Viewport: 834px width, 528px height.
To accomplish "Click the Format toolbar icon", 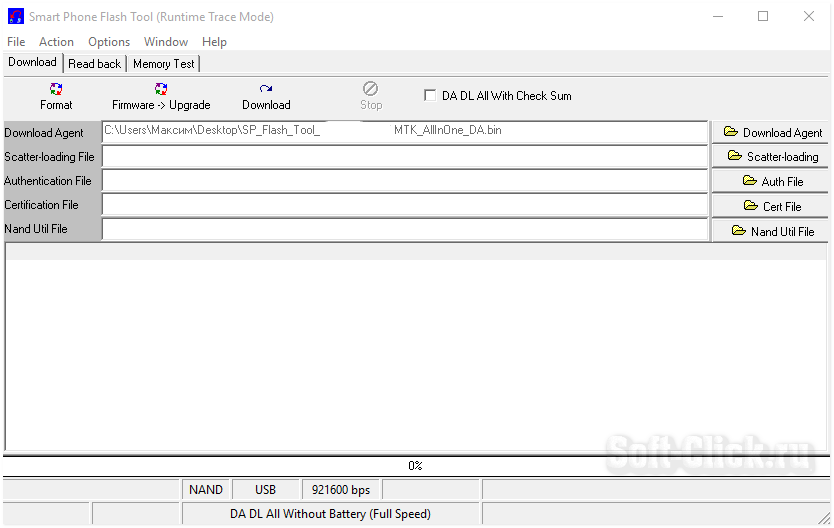I will [56, 89].
